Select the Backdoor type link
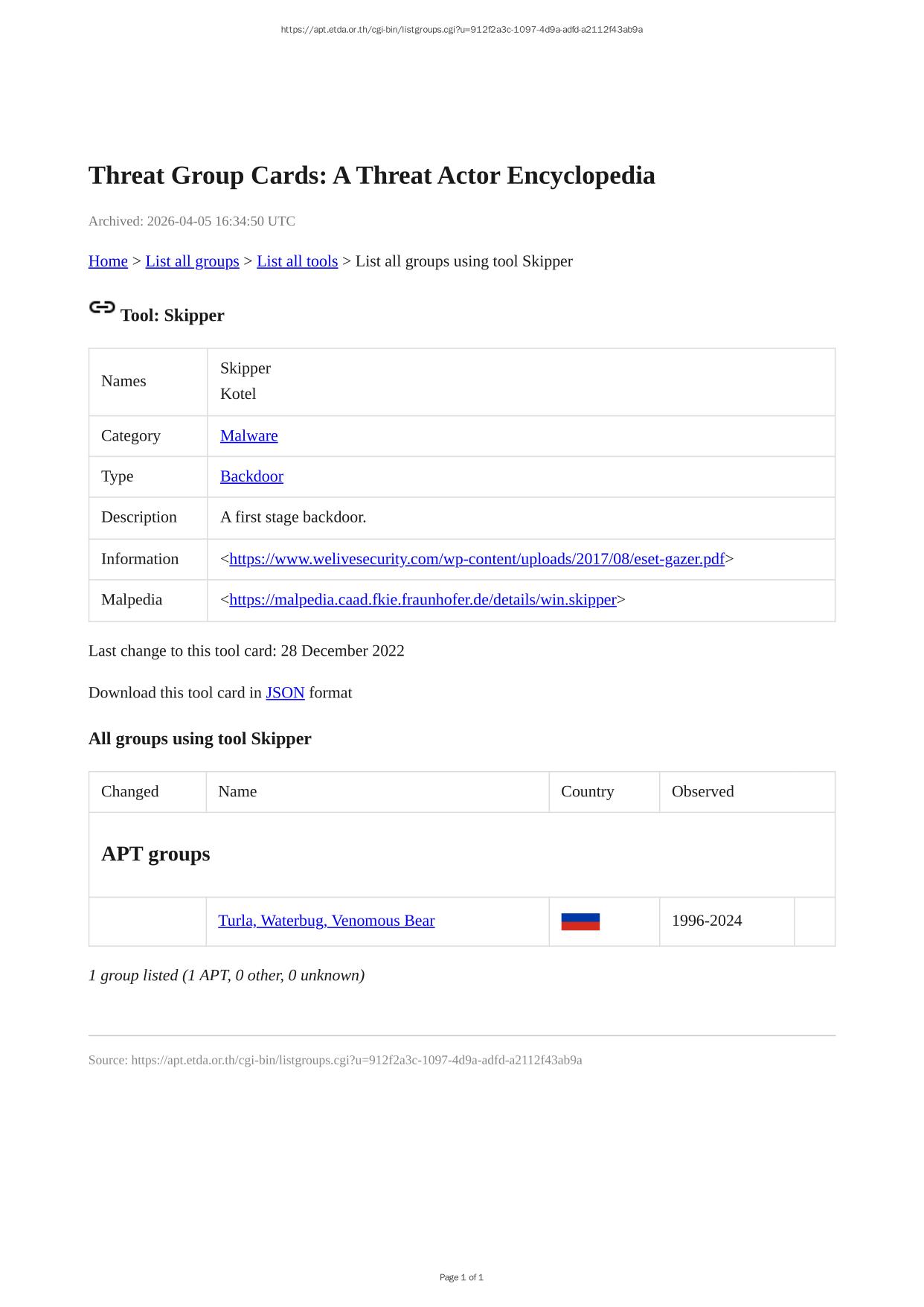 click(x=251, y=476)
